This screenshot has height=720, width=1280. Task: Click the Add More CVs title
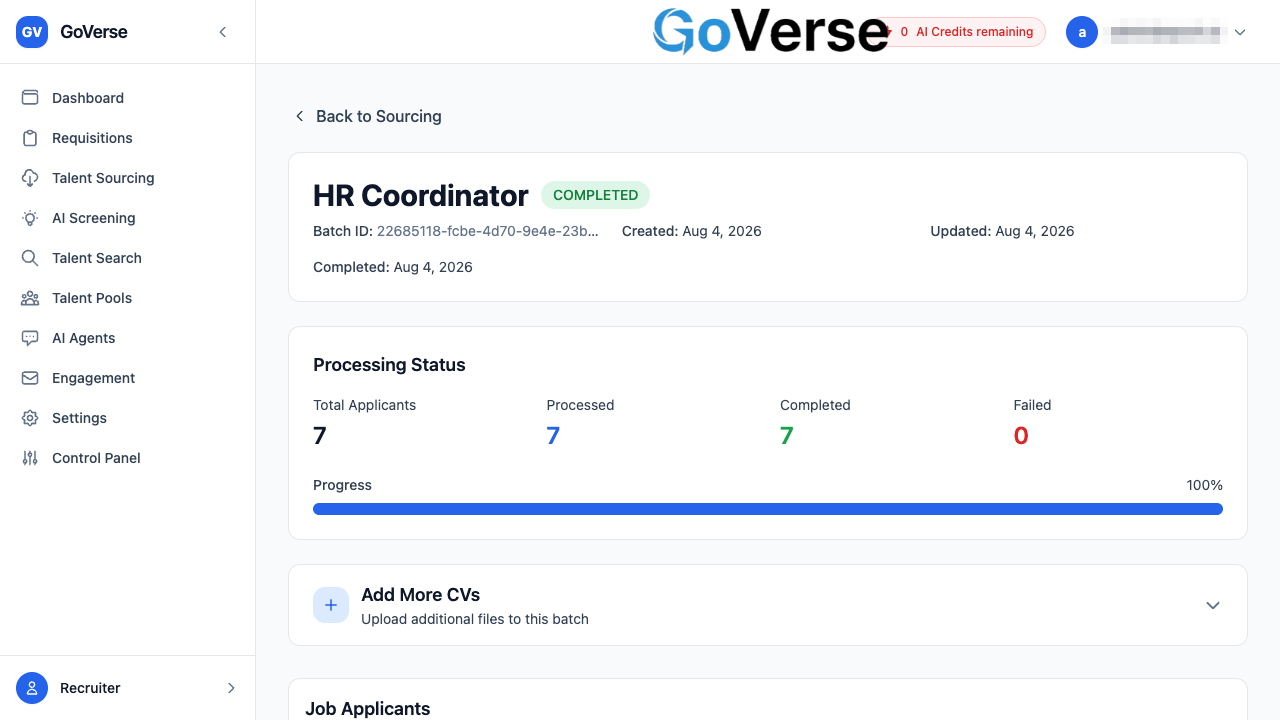421,594
